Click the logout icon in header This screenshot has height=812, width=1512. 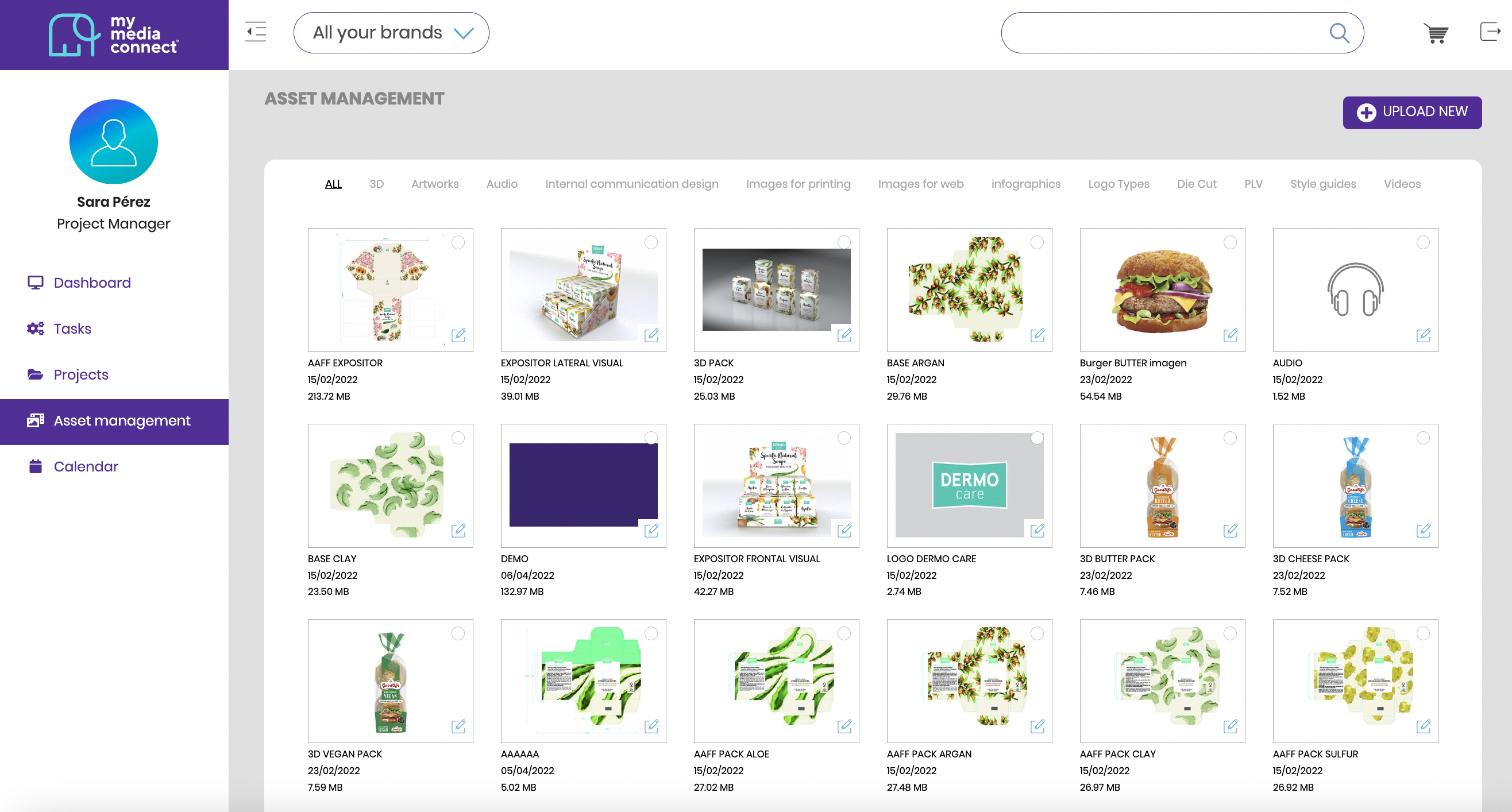coord(1490,32)
